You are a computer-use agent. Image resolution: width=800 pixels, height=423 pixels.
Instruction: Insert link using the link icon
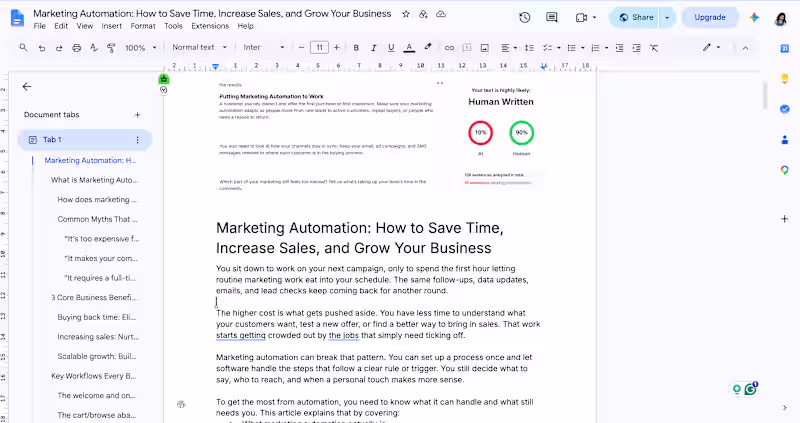[x=449, y=47]
